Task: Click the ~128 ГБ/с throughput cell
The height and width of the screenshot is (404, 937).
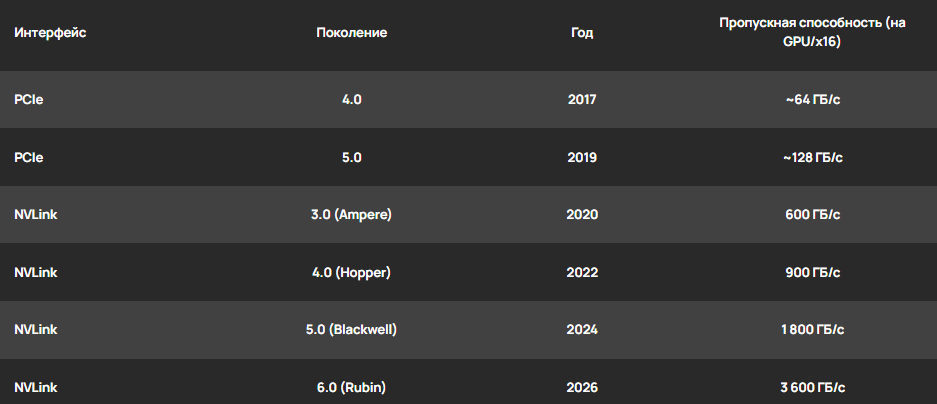Action: pos(812,157)
